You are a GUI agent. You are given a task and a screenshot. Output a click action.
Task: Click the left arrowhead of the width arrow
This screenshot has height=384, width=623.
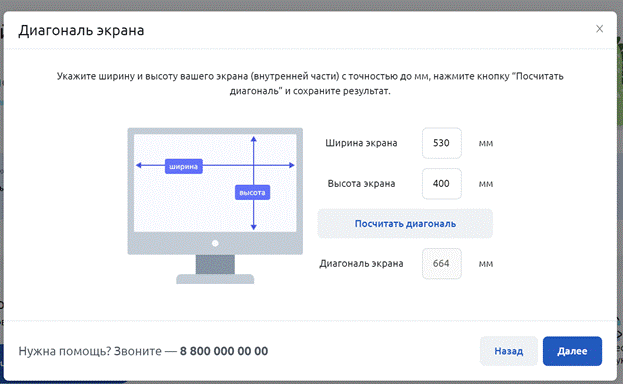click(139, 165)
